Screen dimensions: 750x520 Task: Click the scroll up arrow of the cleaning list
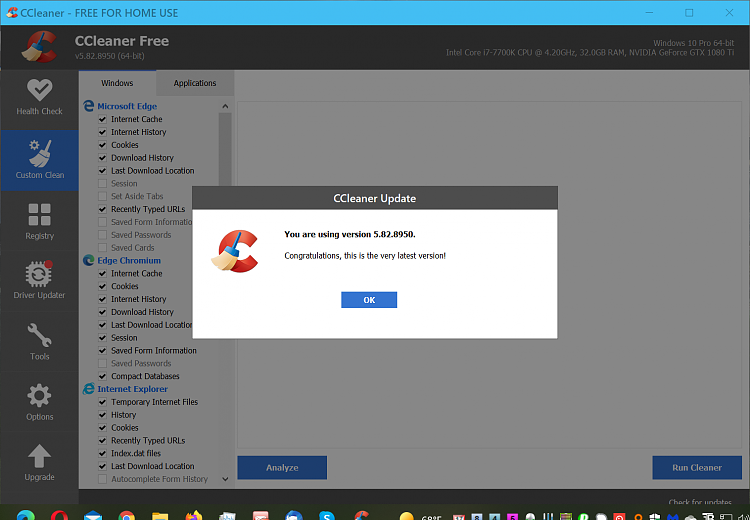point(225,106)
